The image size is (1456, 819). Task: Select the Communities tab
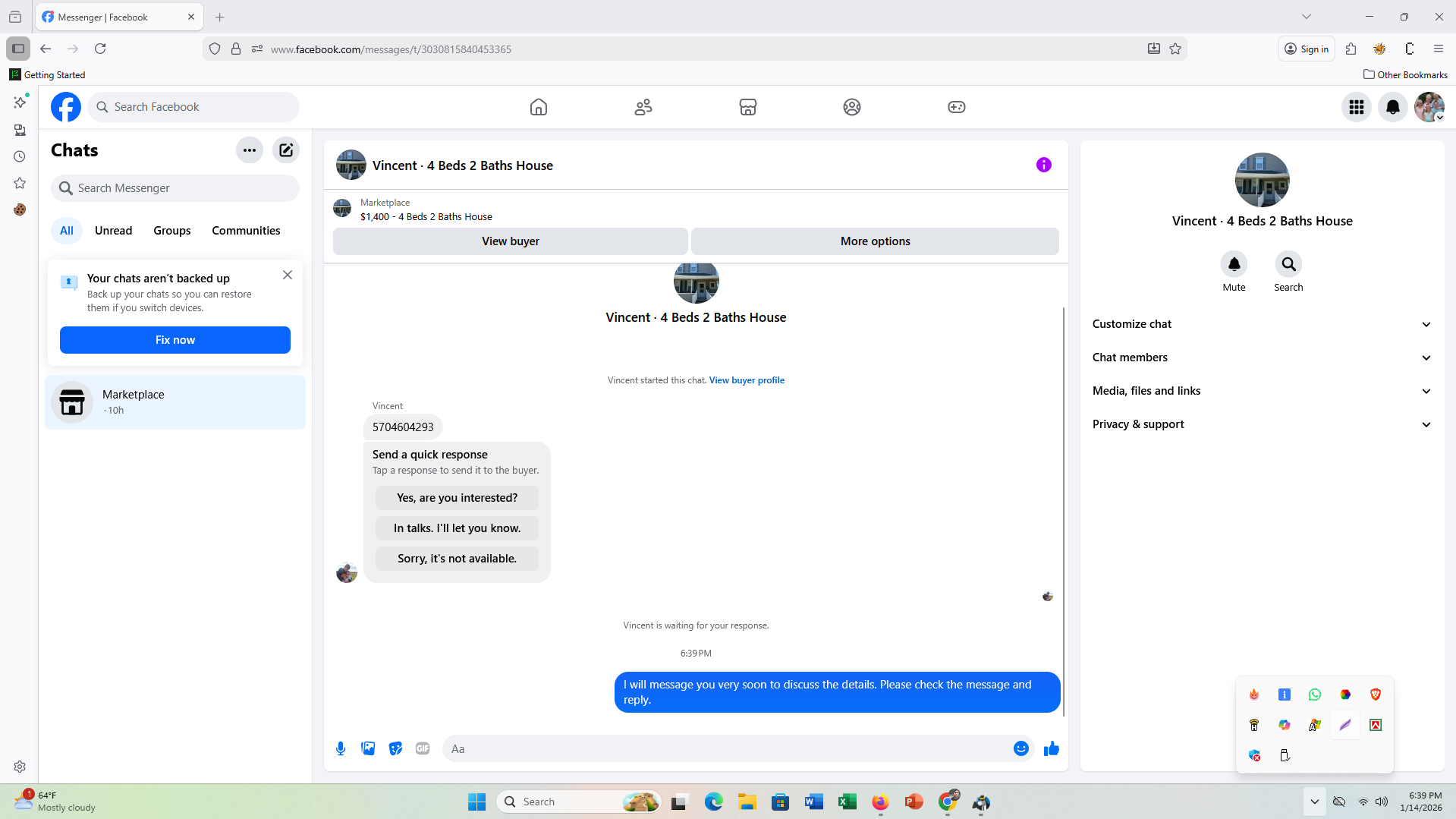click(246, 231)
